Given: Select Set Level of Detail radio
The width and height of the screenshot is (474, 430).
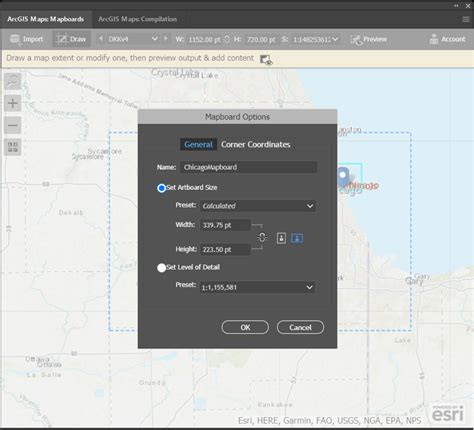Looking at the screenshot, I should coord(162,268).
